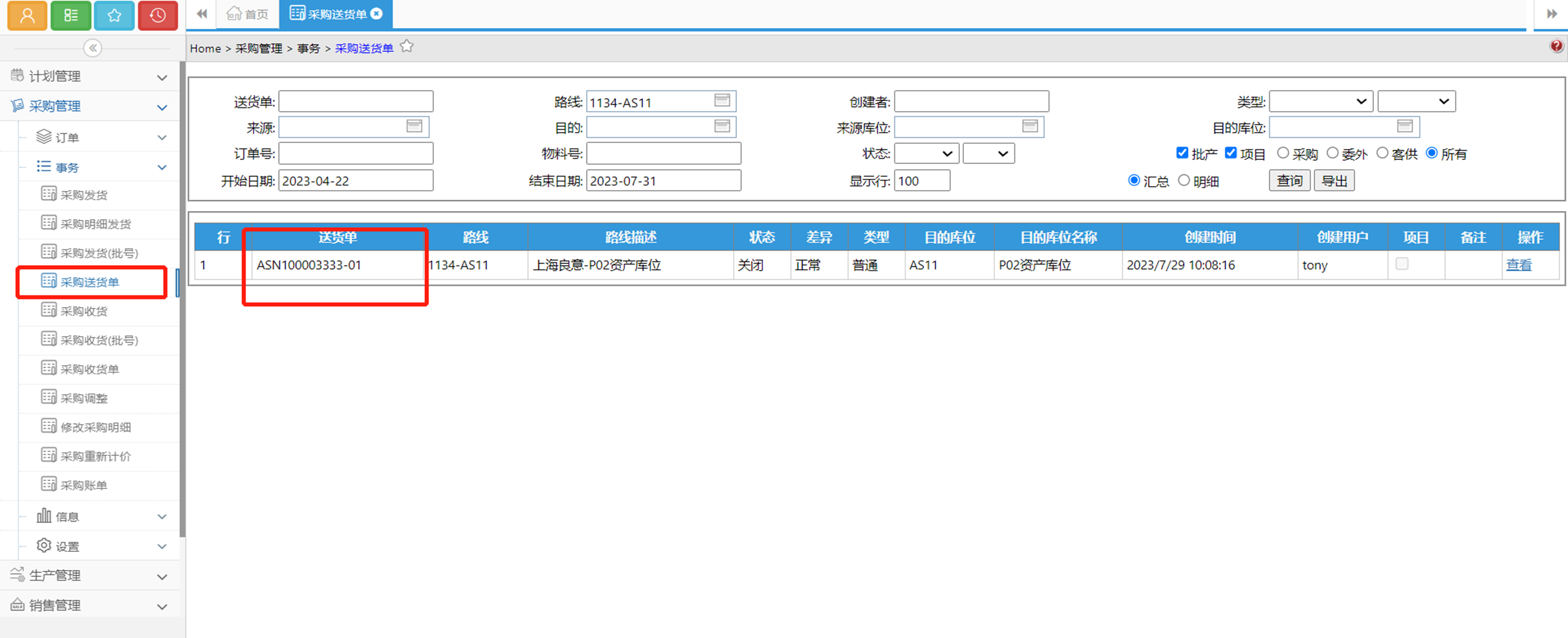Select the 采购 radio option
1568x638 pixels.
[1283, 152]
